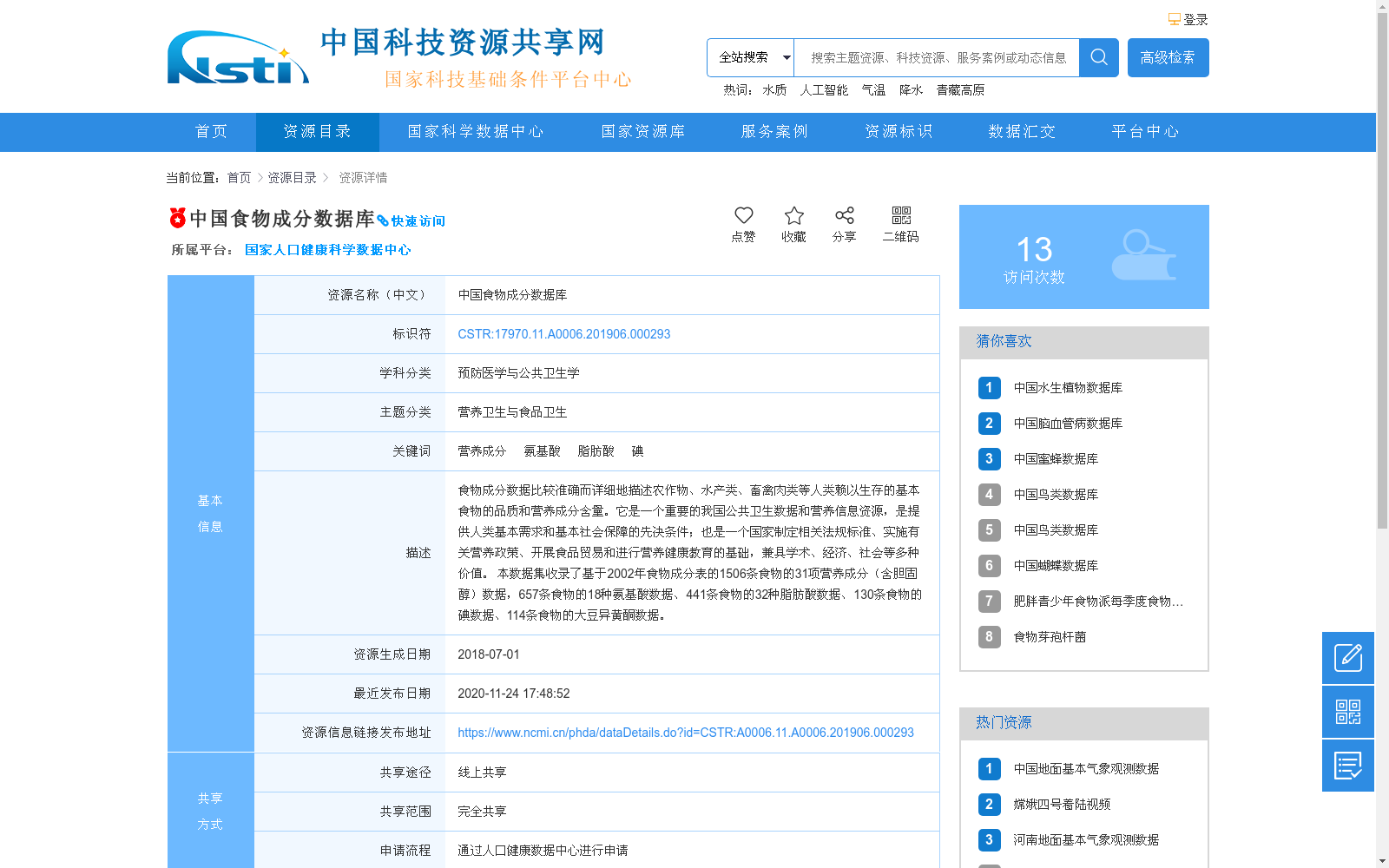1389x868 pixels.
Task: Click the CSTR identifier link
Action: click(564, 334)
